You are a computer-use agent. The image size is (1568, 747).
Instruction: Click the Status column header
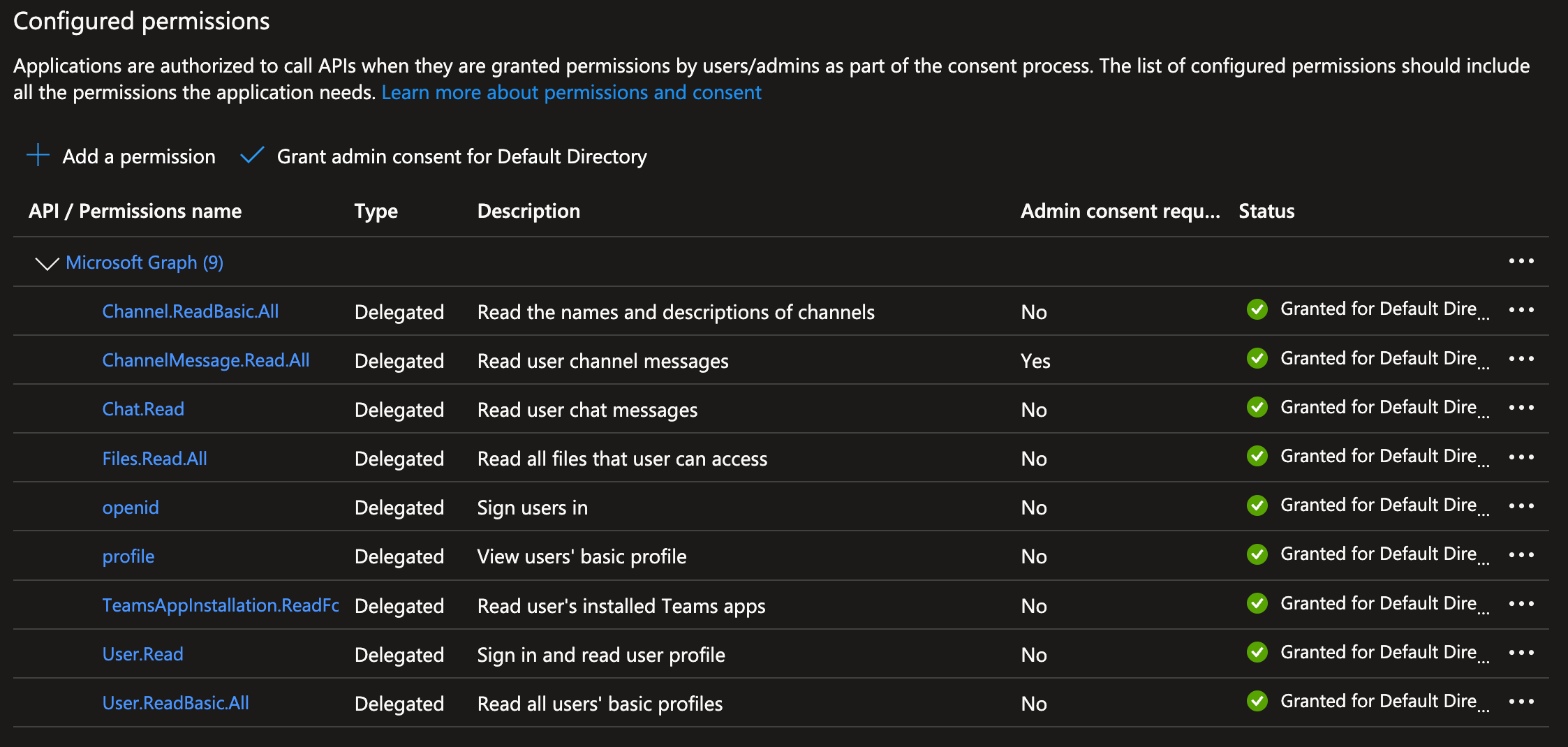coord(1266,211)
